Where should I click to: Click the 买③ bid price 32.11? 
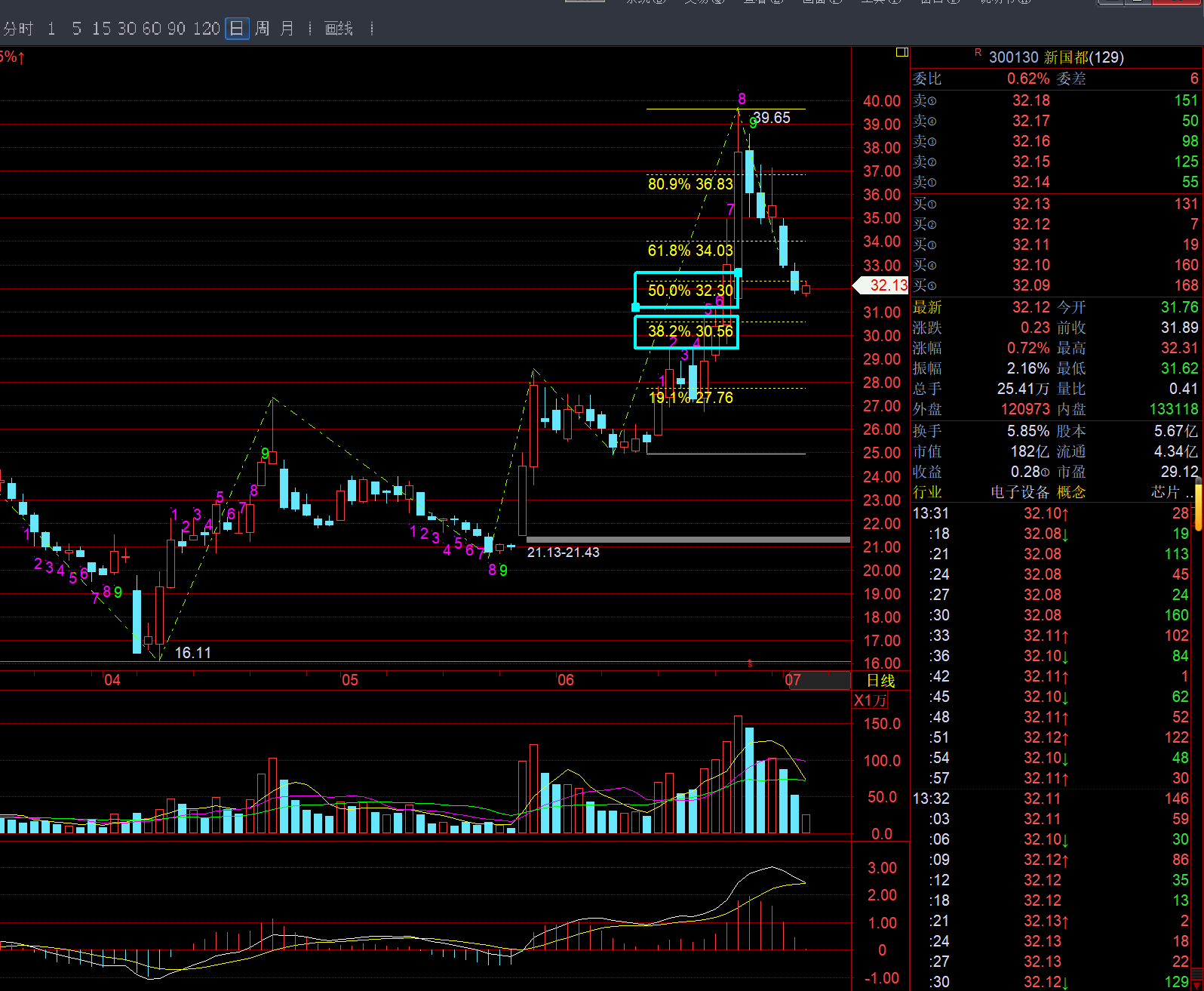tap(1031, 245)
